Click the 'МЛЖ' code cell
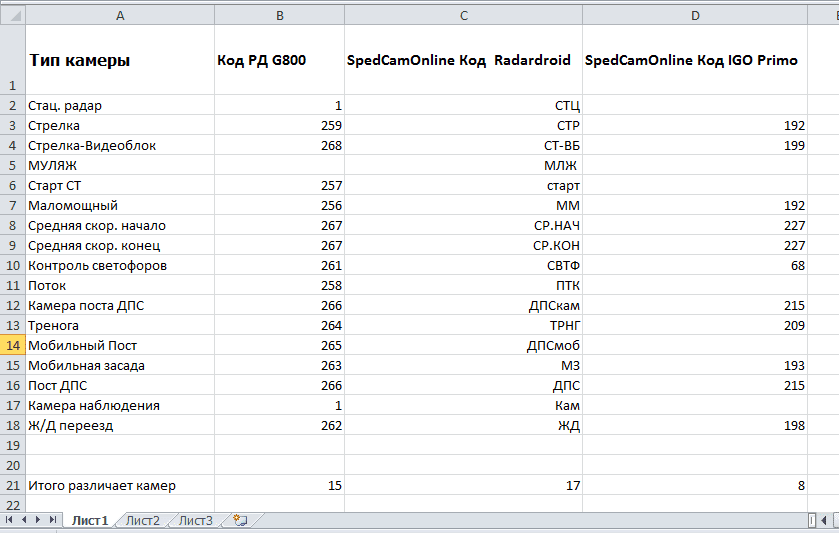 coord(463,165)
